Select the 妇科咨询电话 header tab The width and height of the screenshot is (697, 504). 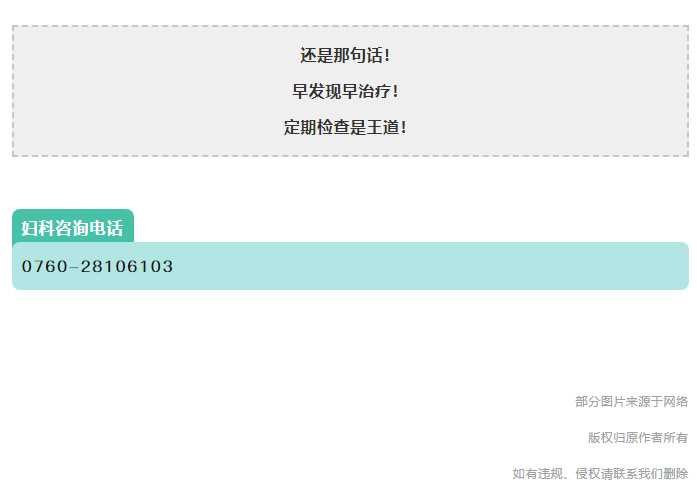click(73, 226)
